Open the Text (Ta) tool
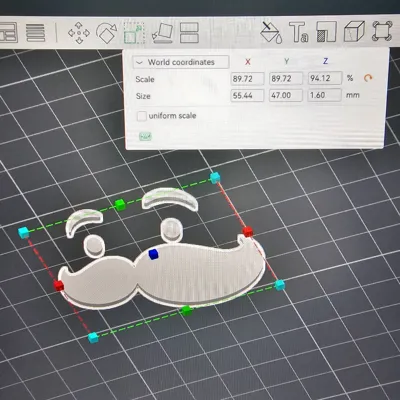400x400 pixels. coord(298,32)
